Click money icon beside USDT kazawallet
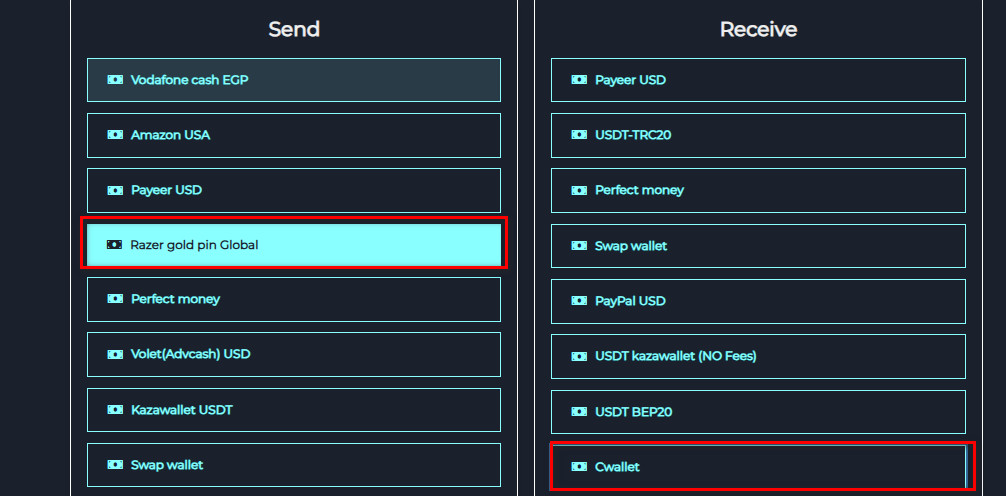 [579, 355]
